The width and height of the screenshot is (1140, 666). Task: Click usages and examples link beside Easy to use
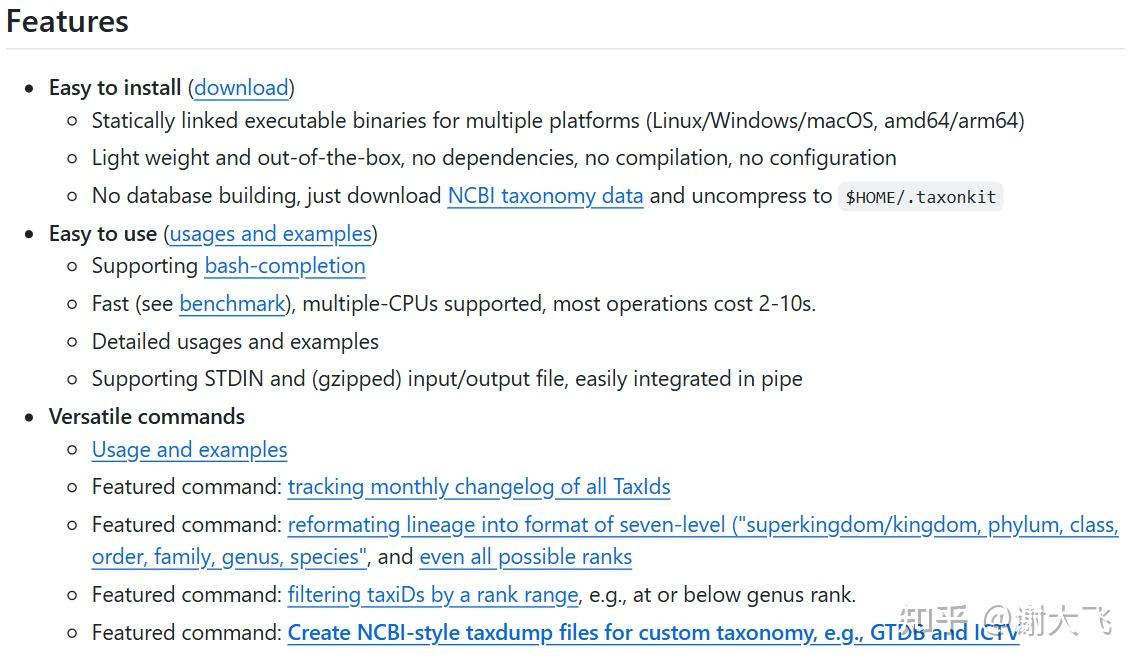click(270, 234)
